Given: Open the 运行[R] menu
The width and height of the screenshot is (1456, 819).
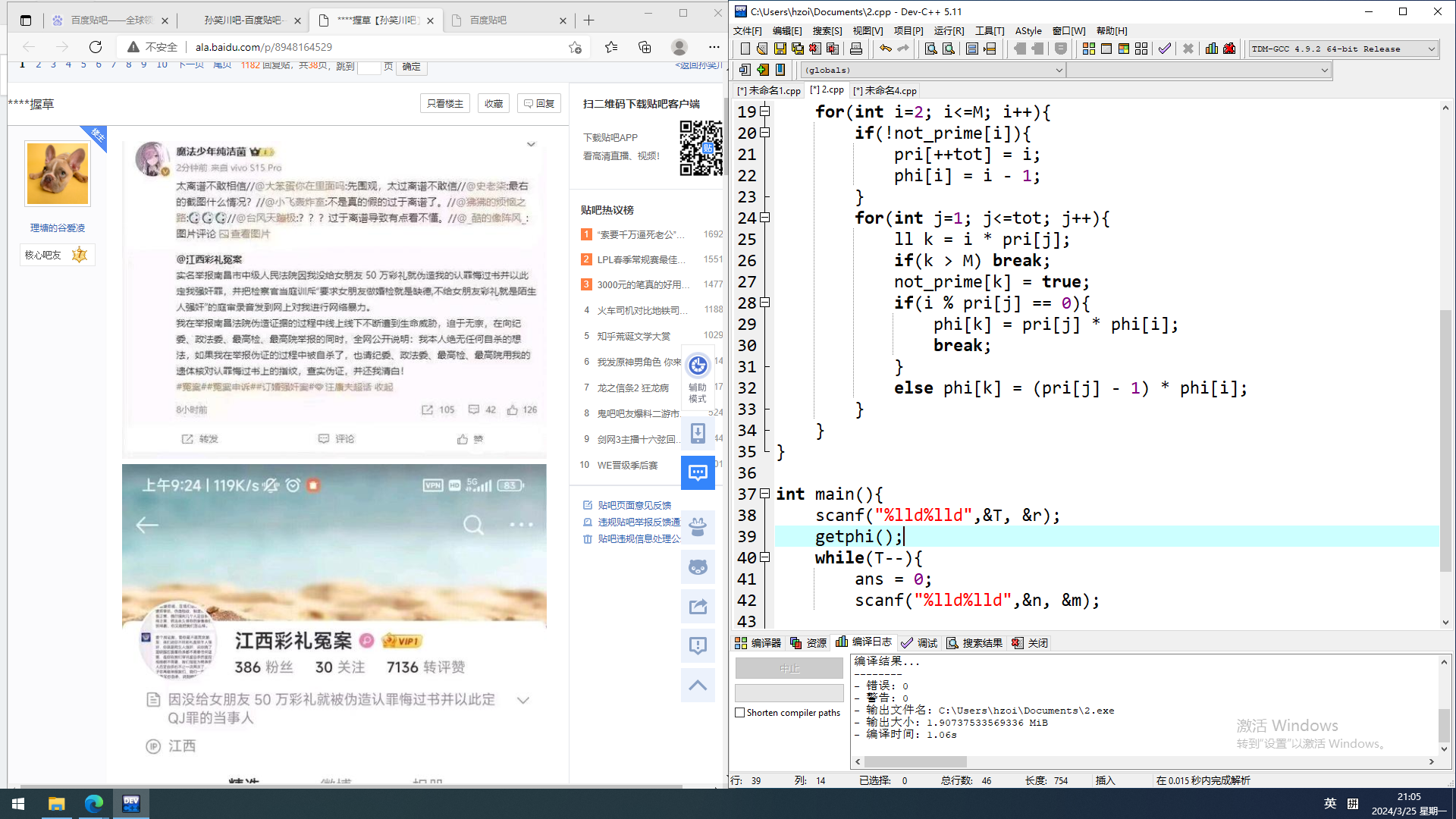Looking at the screenshot, I should 949,31.
